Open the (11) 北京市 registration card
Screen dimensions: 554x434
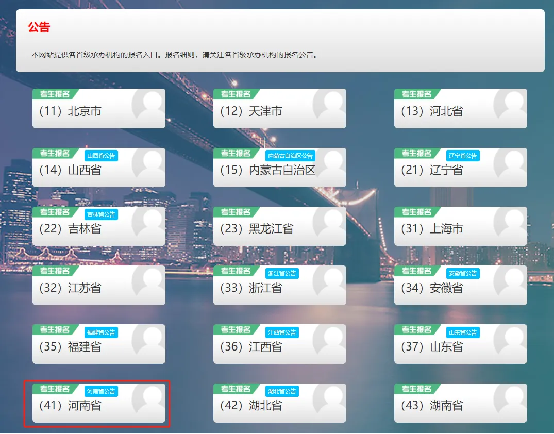[98, 108]
